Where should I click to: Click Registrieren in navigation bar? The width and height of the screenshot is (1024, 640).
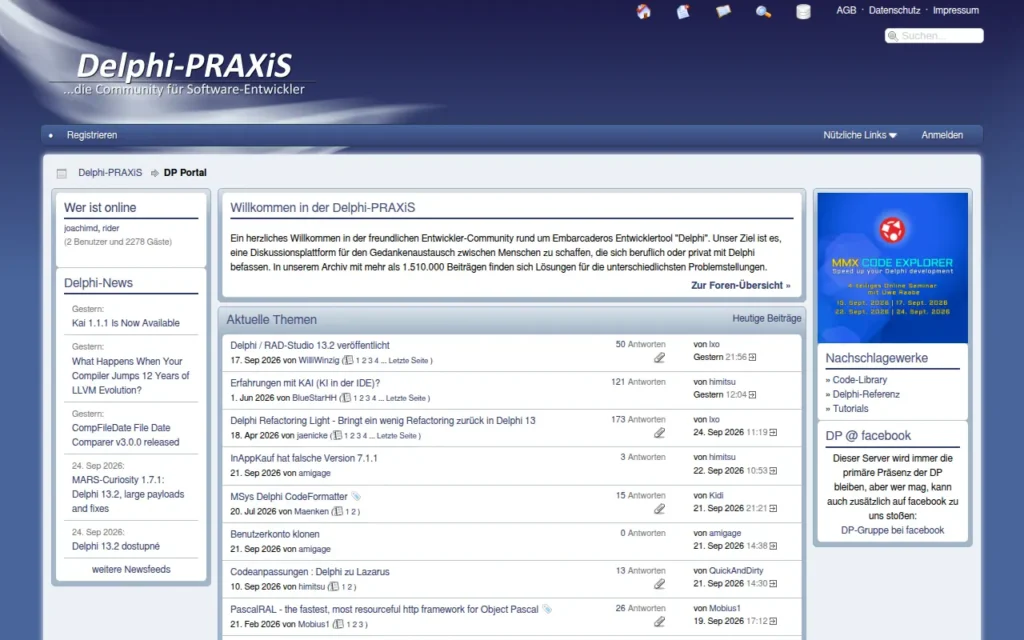coord(92,135)
